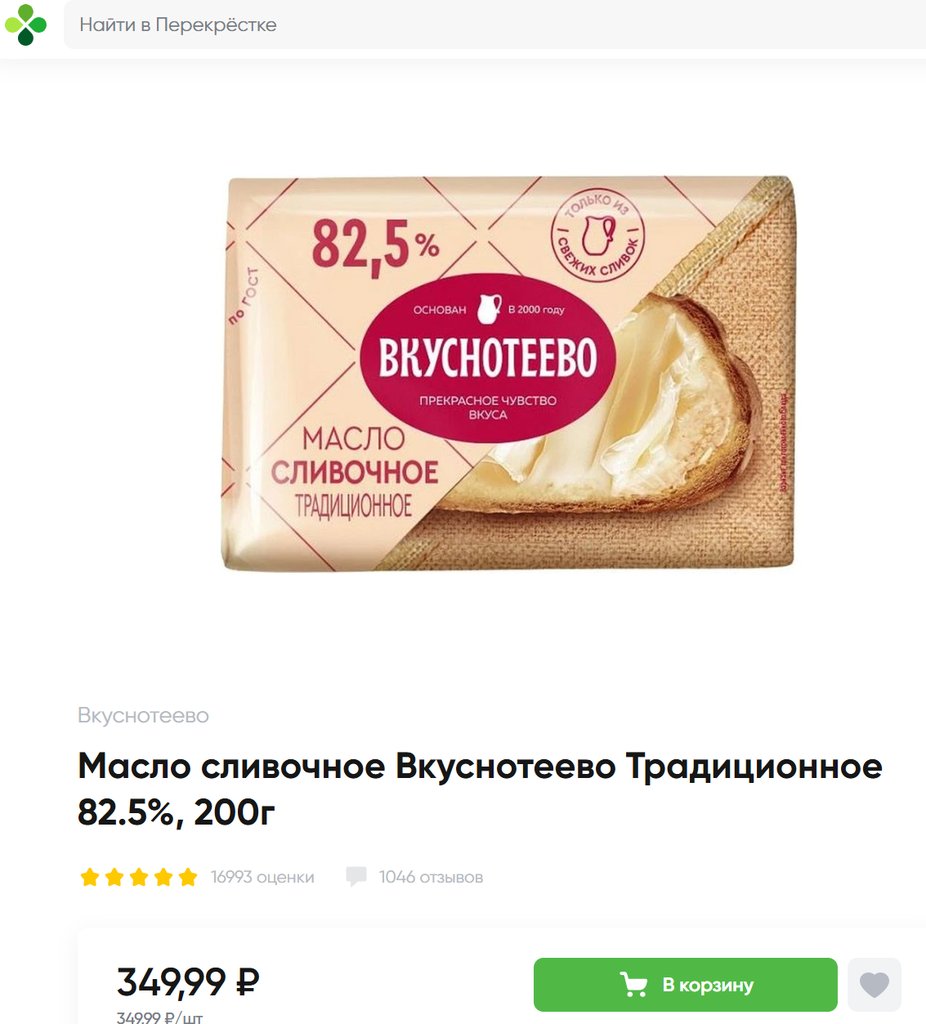Add the butter to cart with В корзину

685,984
